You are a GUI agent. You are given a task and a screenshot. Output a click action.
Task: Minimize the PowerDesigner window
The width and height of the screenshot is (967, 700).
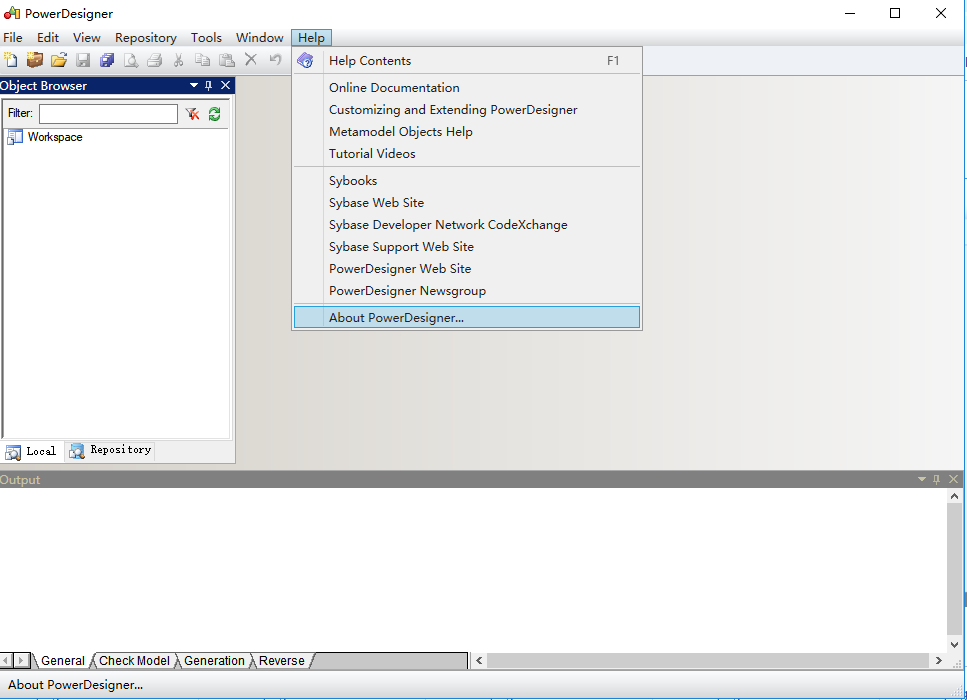tap(850, 13)
